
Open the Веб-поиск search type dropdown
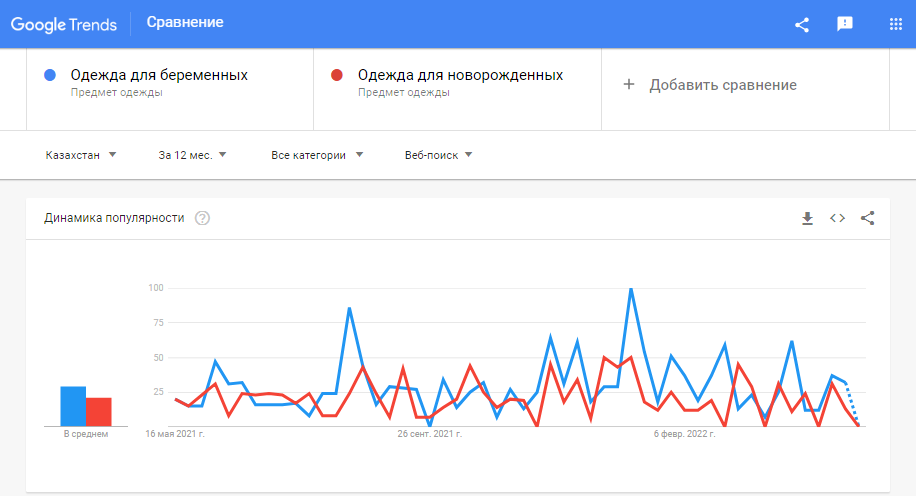(x=438, y=155)
